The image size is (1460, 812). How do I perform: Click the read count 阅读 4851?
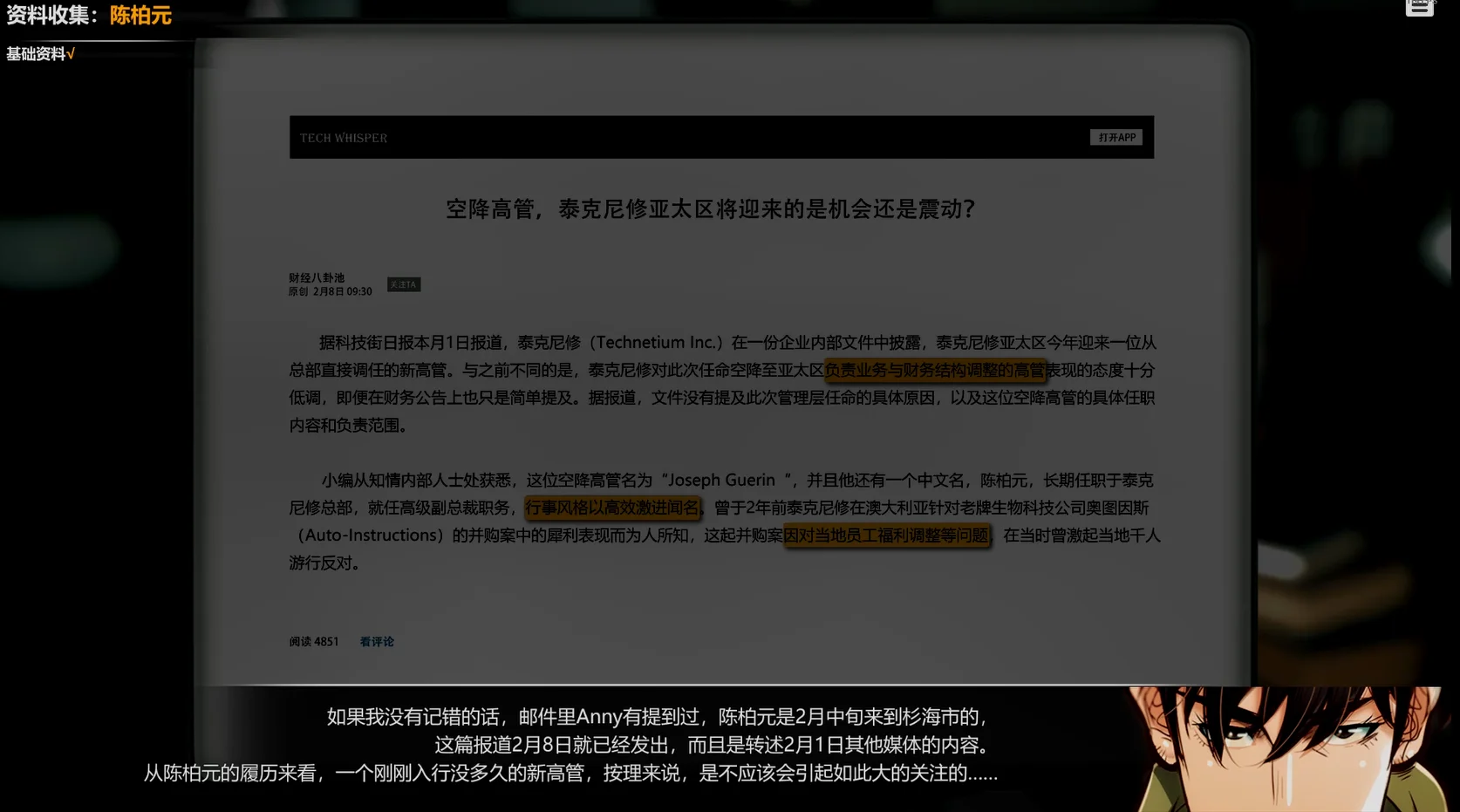314,642
